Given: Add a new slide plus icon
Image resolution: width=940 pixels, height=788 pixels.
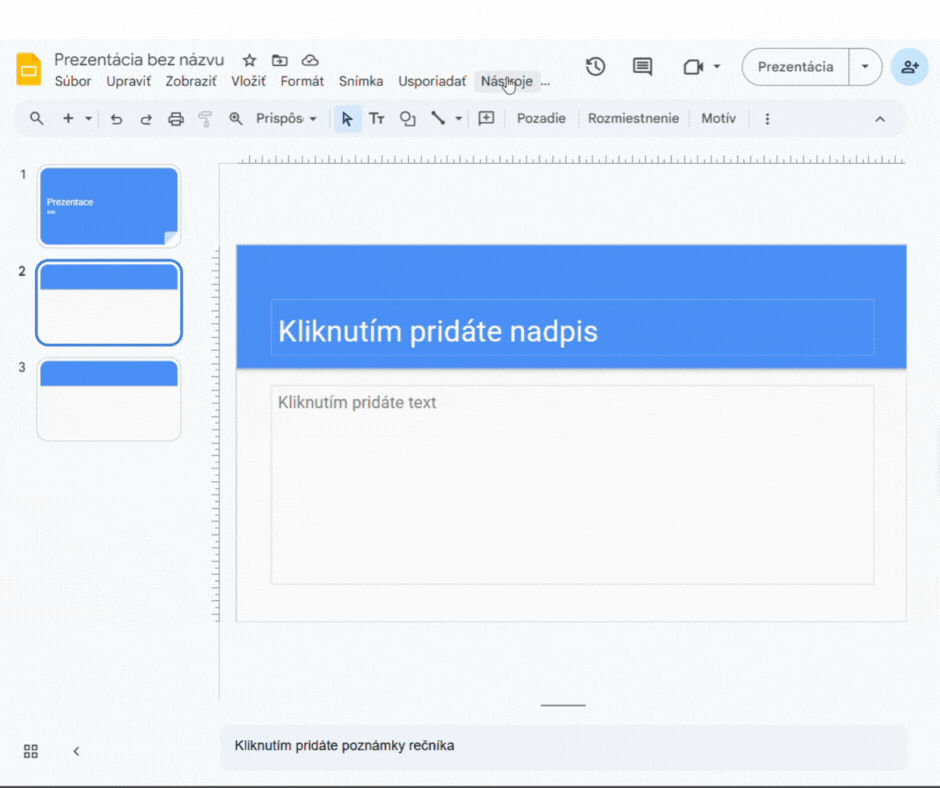Looking at the screenshot, I should pyautogui.click(x=68, y=119).
